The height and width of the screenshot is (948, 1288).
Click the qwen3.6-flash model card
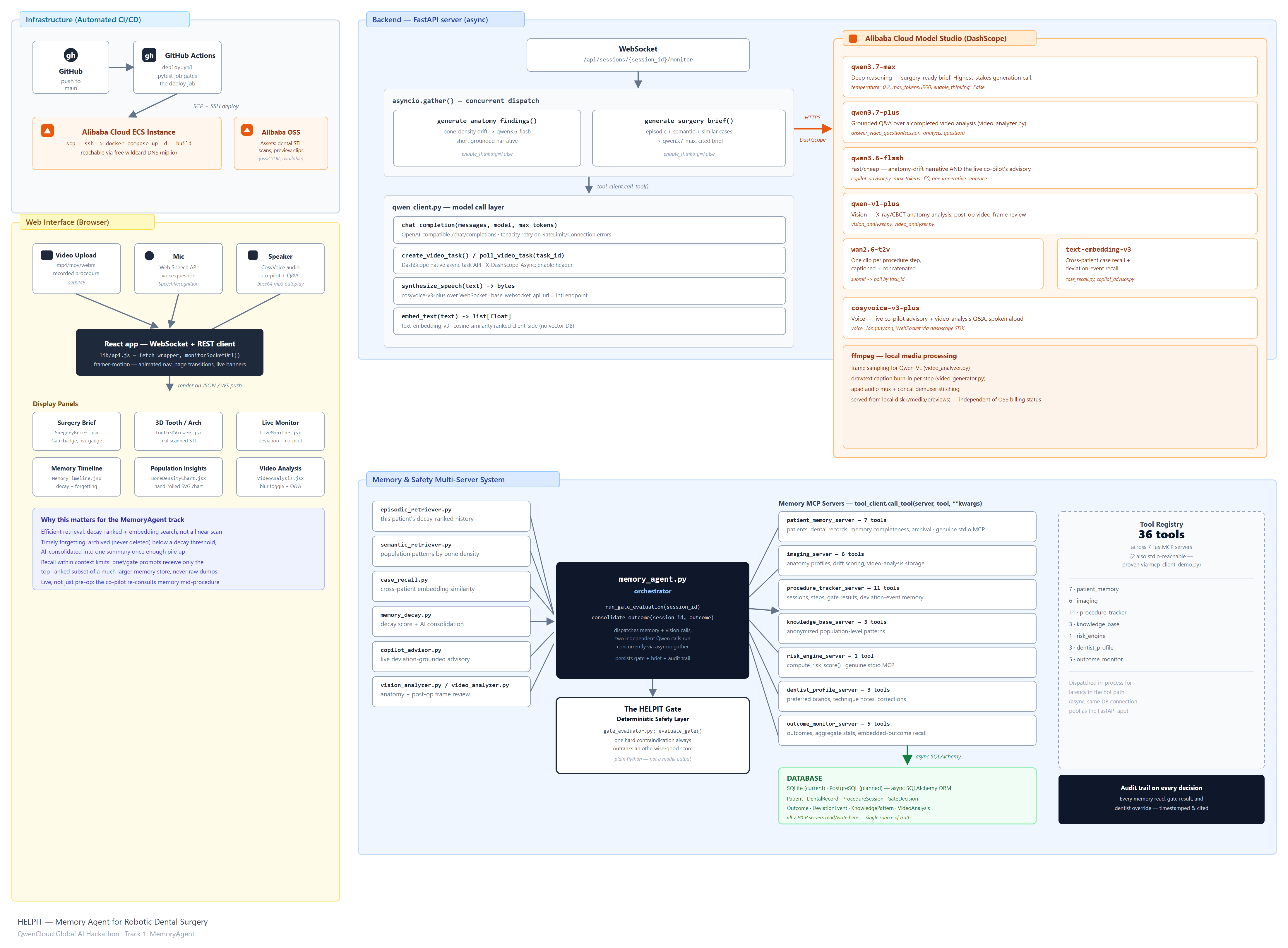click(x=1050, y=168)
